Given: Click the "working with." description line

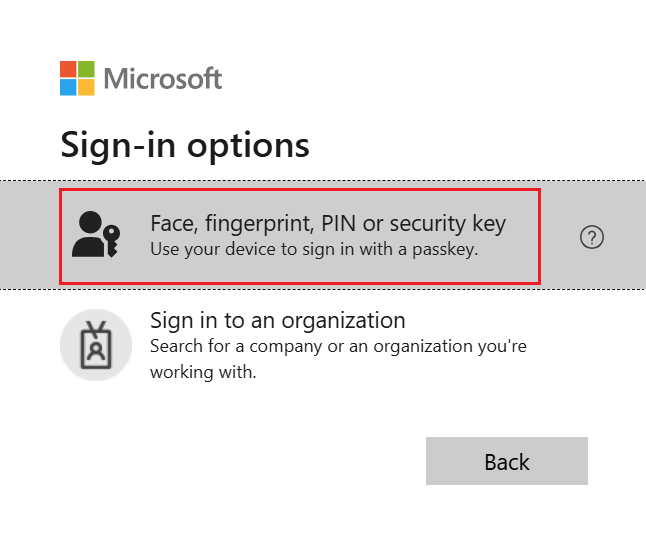Looking at the screenshot, I should pyautogui.click(x=203, y=372).
